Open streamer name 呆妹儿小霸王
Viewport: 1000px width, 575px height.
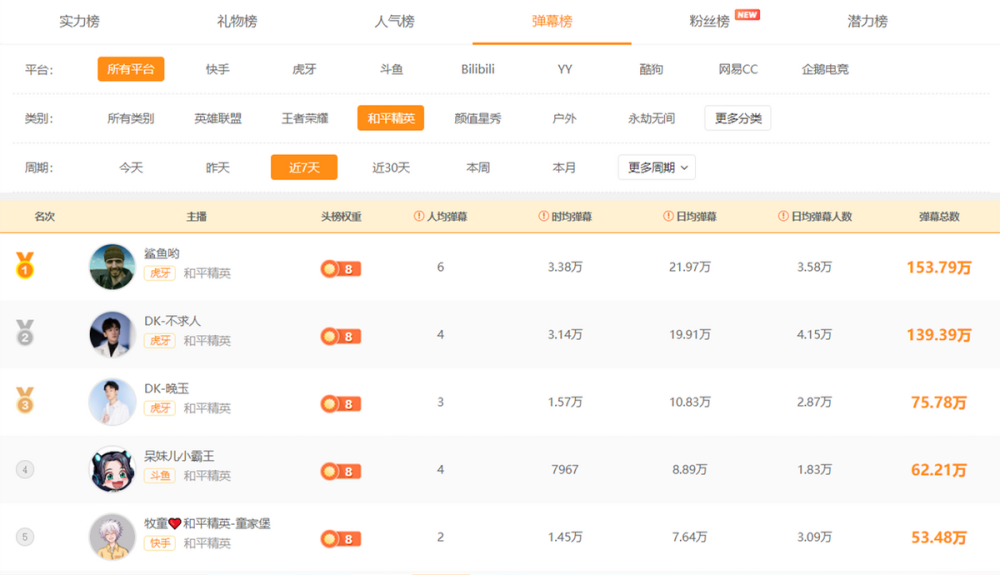pyautogui.click(x=179, y=456)
